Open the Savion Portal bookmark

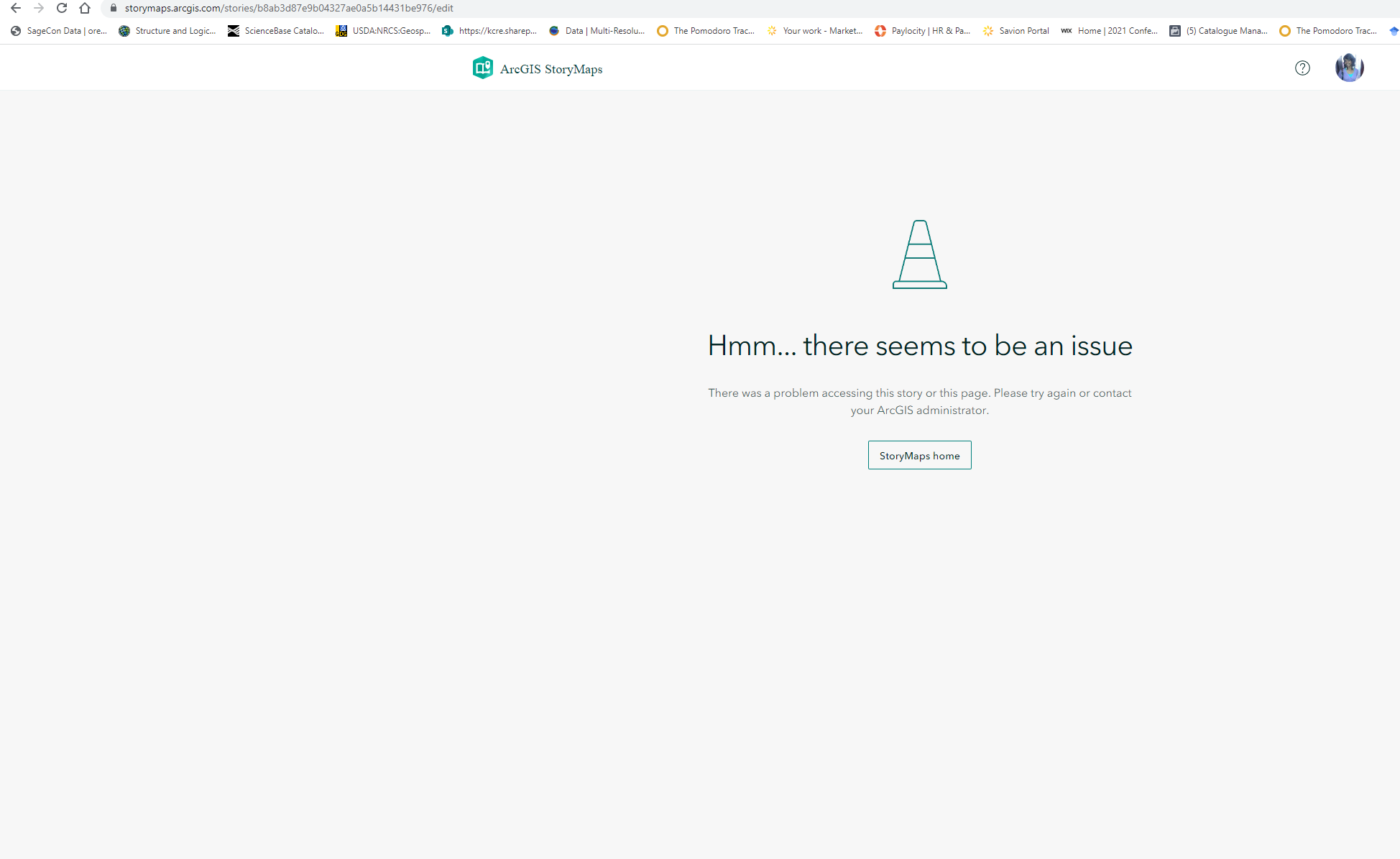(1016, 30)
